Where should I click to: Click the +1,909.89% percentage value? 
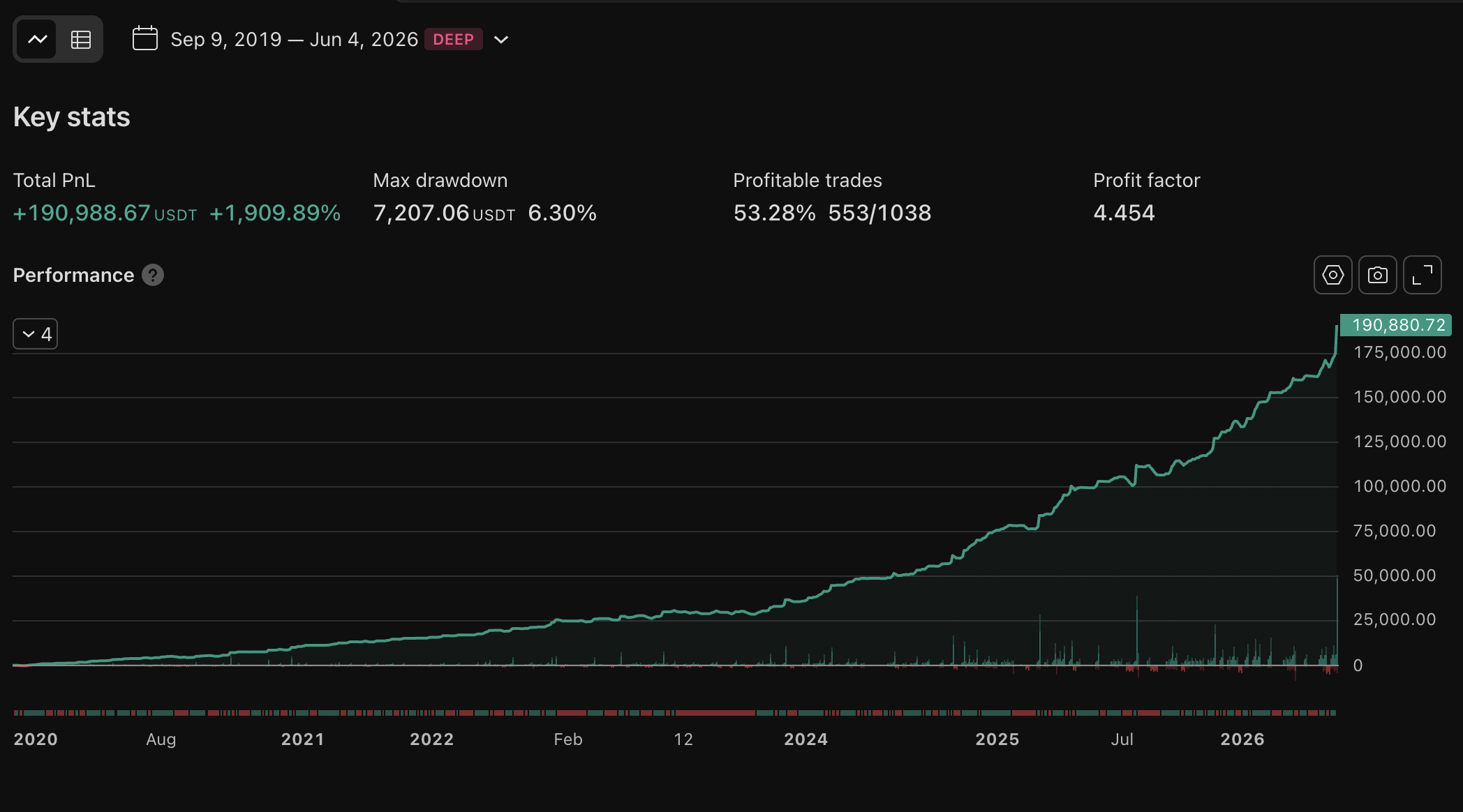275,213
